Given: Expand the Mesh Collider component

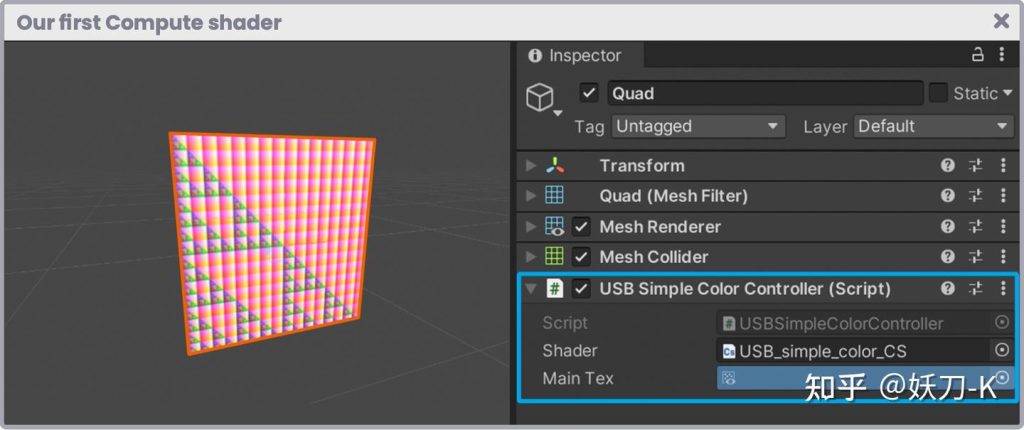Looking at the screenshot, I should point(531,257).
